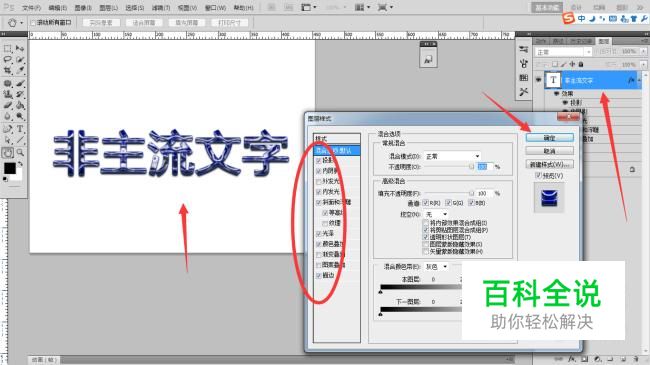650x365 pixels.
Task: Select the History Brush tool
Action: click(20, 94)
